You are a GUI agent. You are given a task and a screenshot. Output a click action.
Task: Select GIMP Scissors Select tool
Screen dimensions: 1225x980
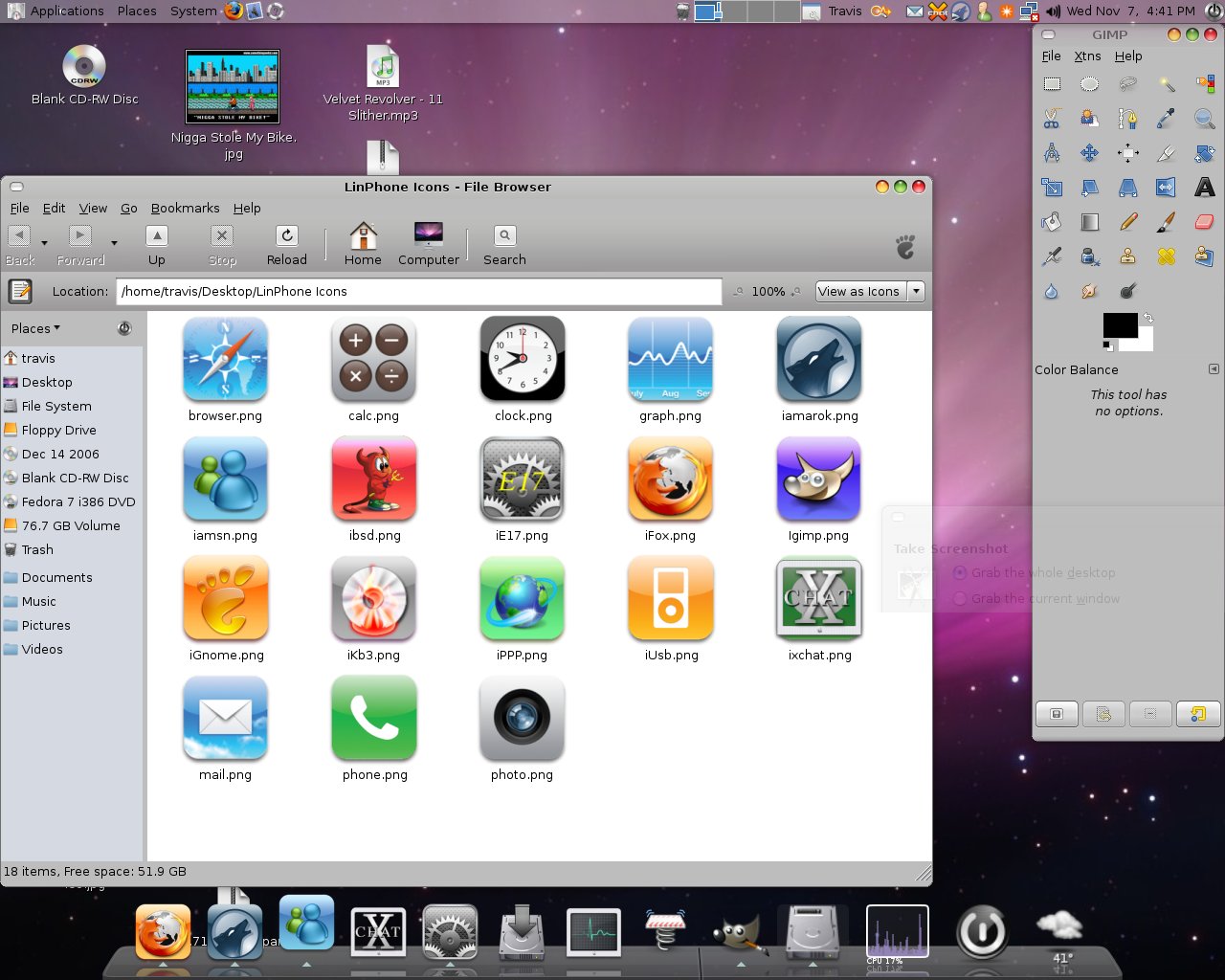1052,119
